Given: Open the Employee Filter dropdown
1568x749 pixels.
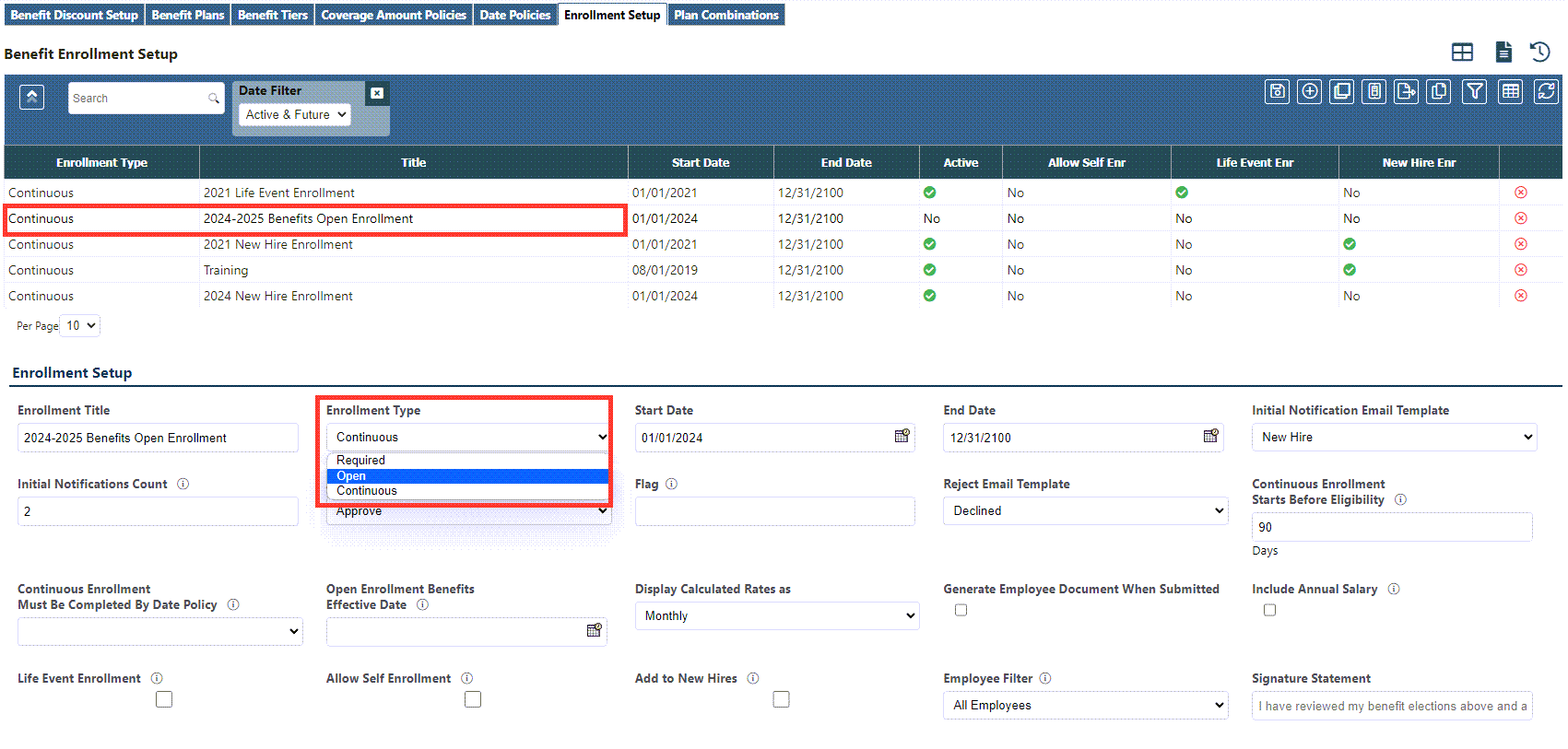Looking at the screenshot, I should point(1085,705).
